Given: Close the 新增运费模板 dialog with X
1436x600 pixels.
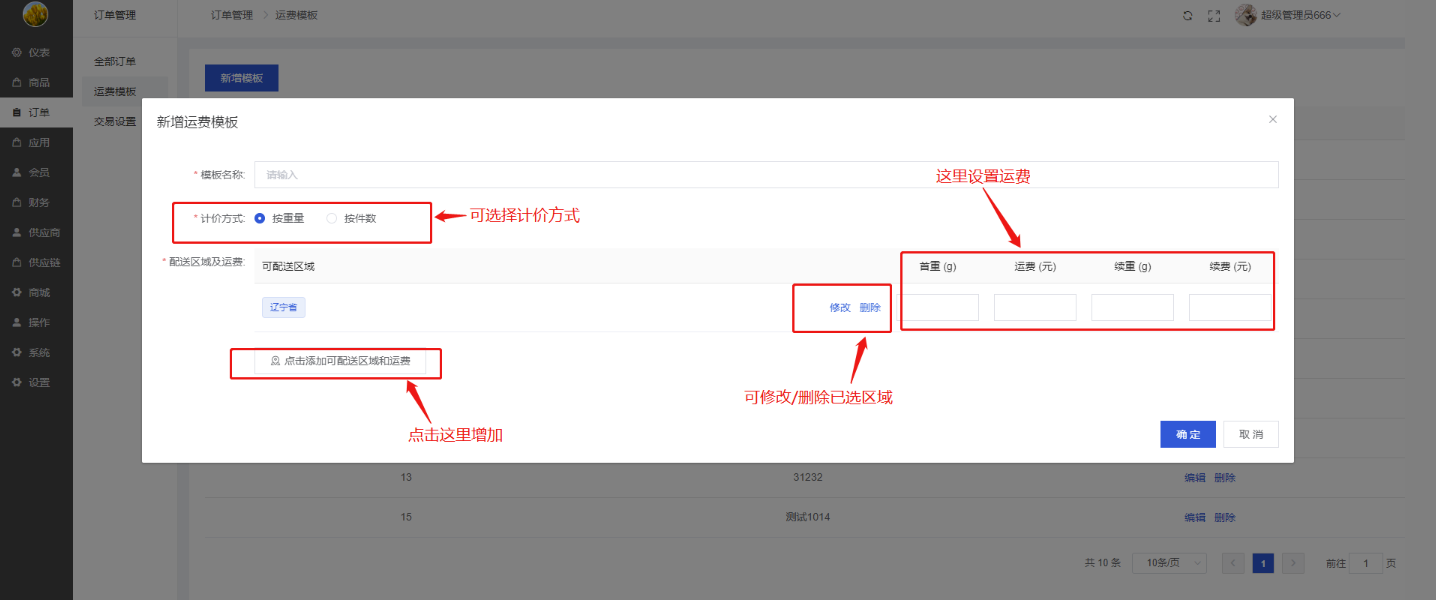Looking at the screenshot, I should [1273, 119].
